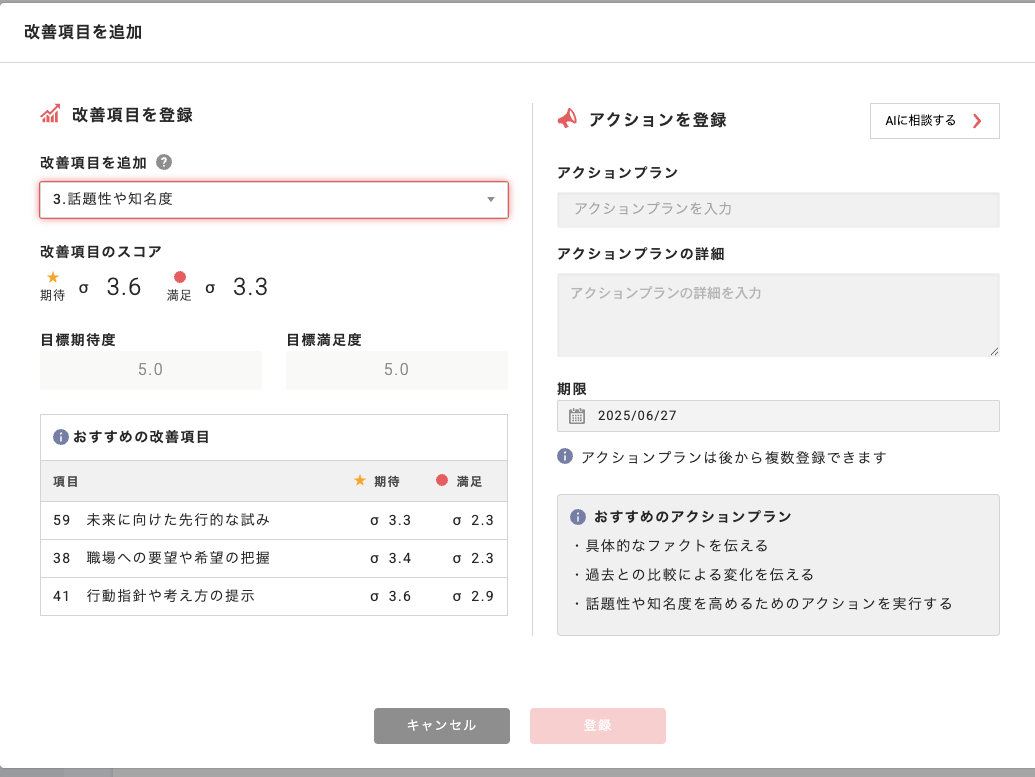Select row 38 職場への要望や希望の把握
This screenshot has width=1035, height=777.
pos(273,558)
